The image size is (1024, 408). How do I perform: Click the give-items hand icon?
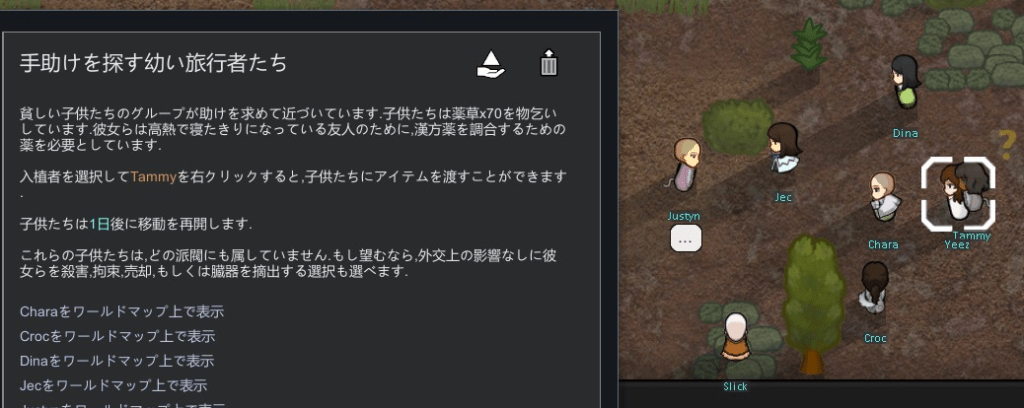[491, 64]
